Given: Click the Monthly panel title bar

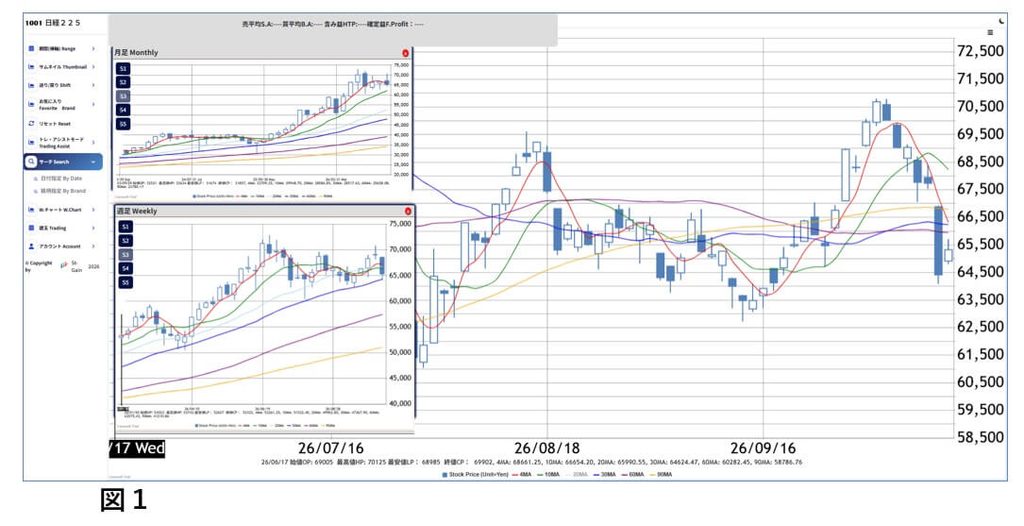Looking at the screenshot, I should pos(263,53).
